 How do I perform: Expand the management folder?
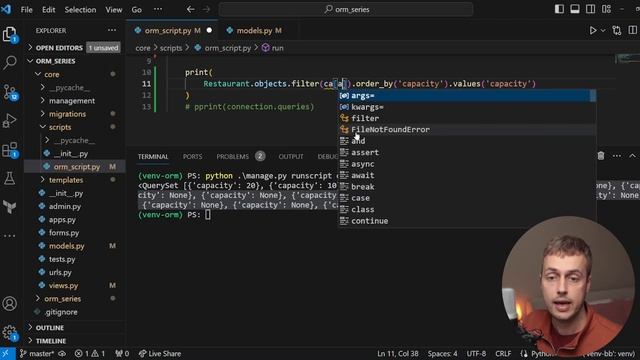point(71,101)
